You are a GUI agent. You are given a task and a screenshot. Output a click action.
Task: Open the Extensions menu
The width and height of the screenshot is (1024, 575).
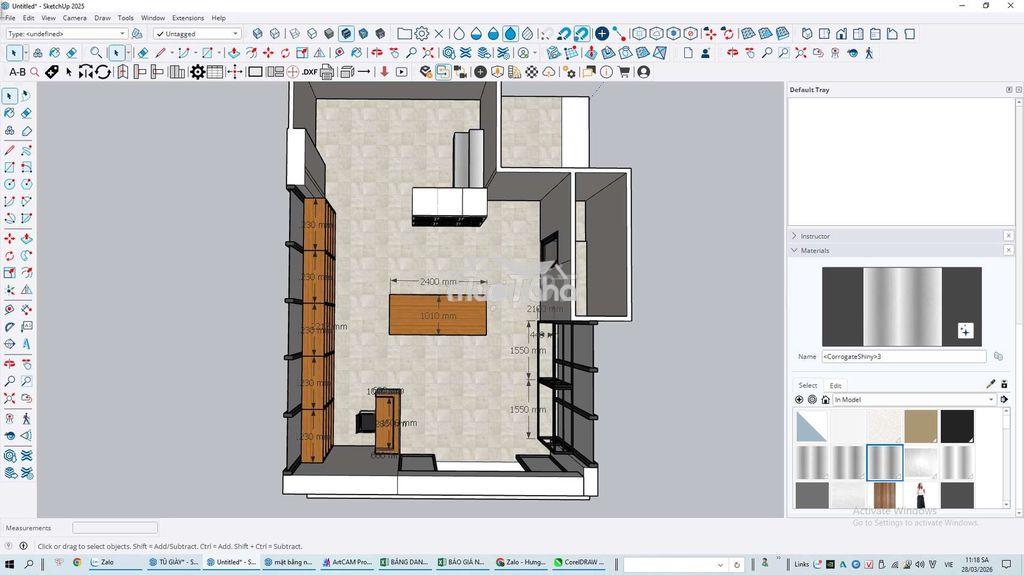[188, 18]
